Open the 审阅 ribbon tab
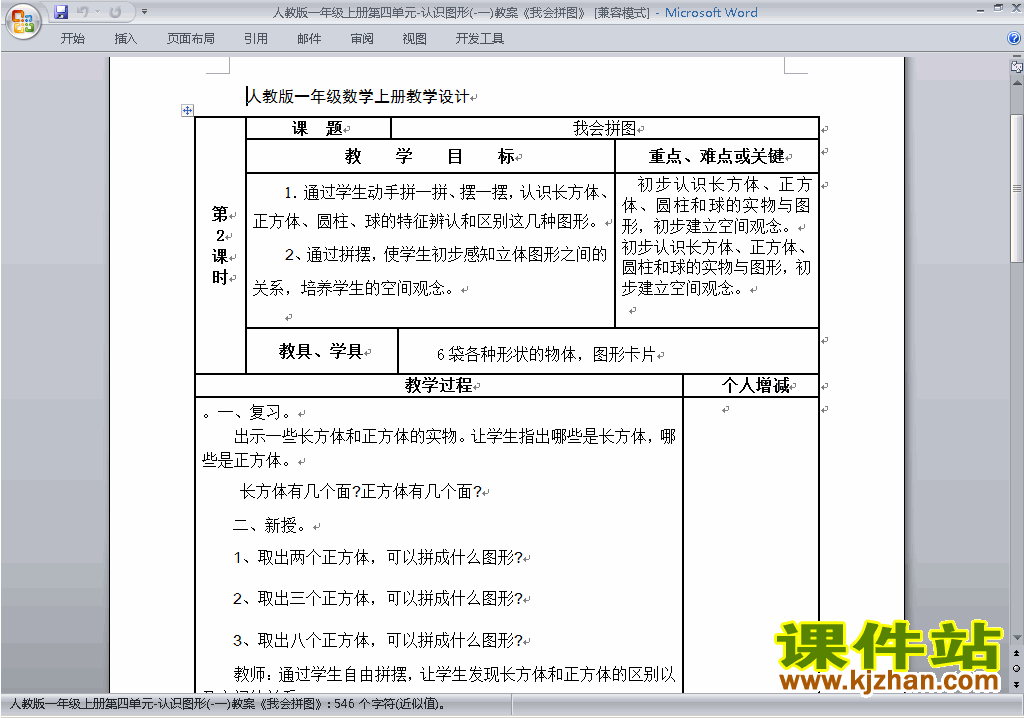The width and height of the screenshot is (1024, 718). pos(362,39)
